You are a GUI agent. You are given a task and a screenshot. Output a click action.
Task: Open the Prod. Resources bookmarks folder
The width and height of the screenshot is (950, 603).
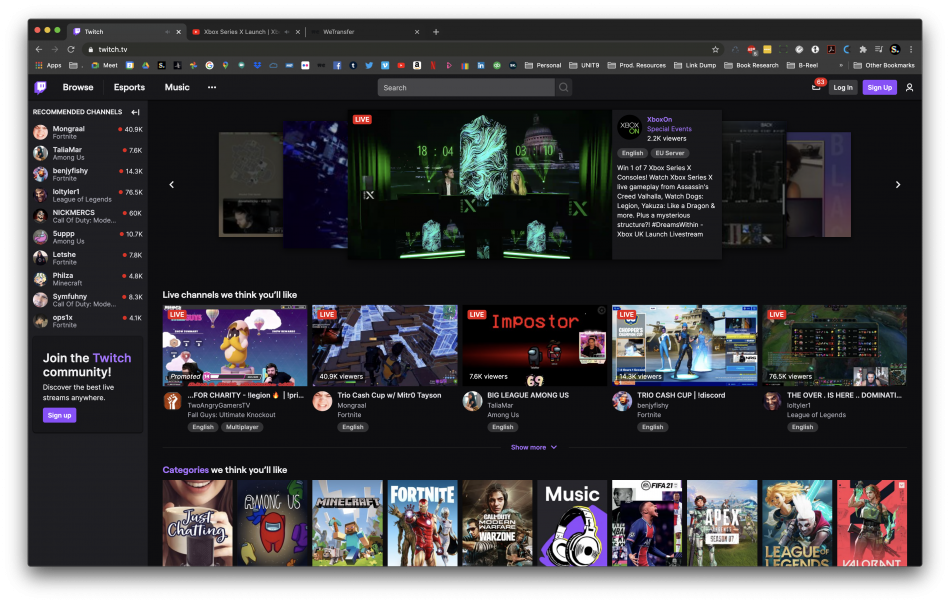(636, 65)
